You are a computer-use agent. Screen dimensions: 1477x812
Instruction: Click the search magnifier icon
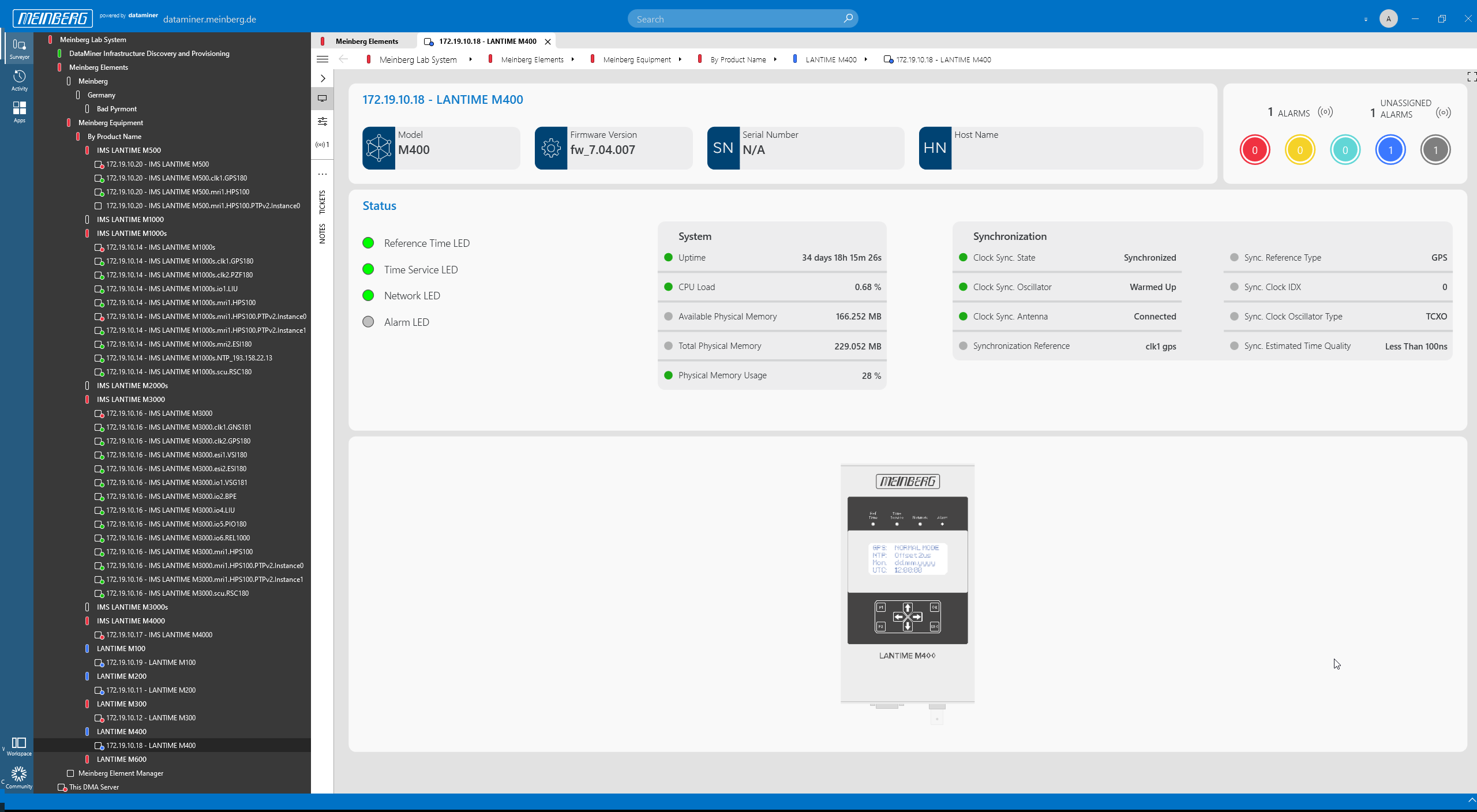pyautogui.click(x=848, y=18)
